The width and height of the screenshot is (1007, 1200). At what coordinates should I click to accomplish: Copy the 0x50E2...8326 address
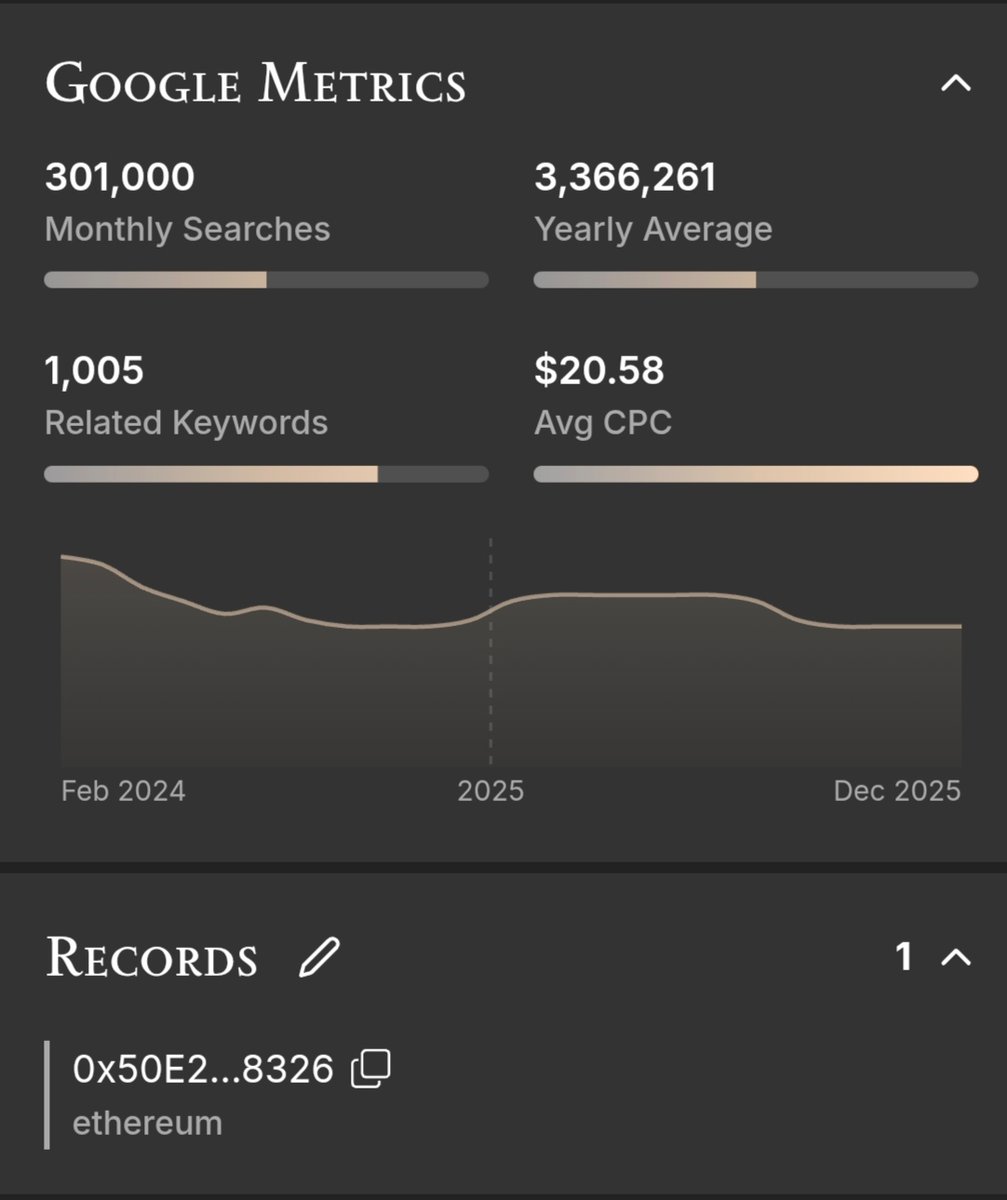371,1069
